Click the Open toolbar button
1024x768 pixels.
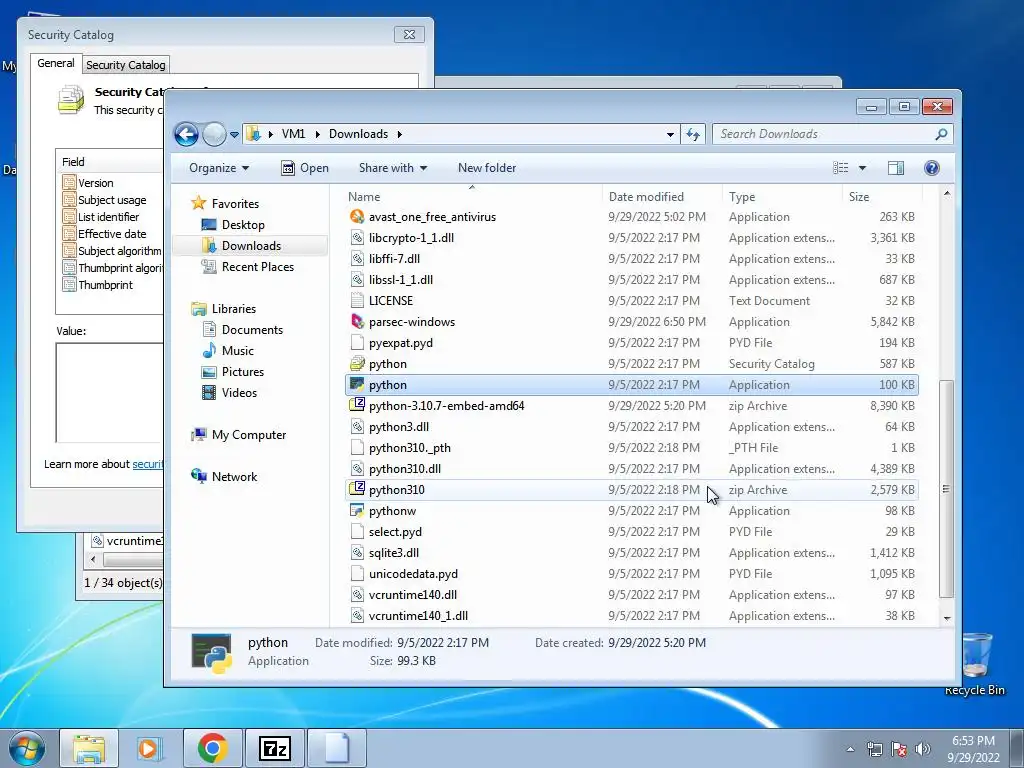point(305,168)
